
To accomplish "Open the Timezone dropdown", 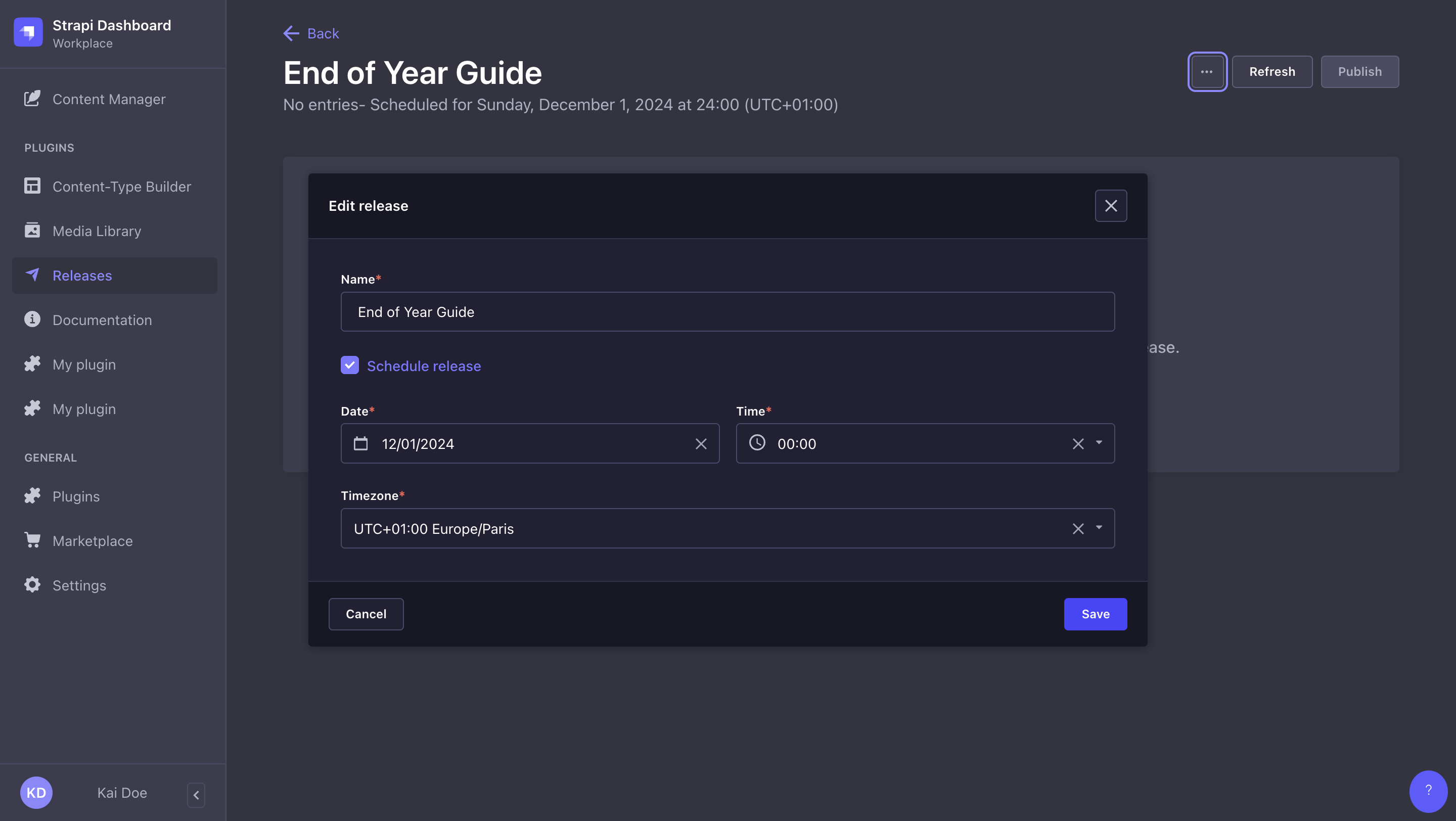I will coord(1099,528).
